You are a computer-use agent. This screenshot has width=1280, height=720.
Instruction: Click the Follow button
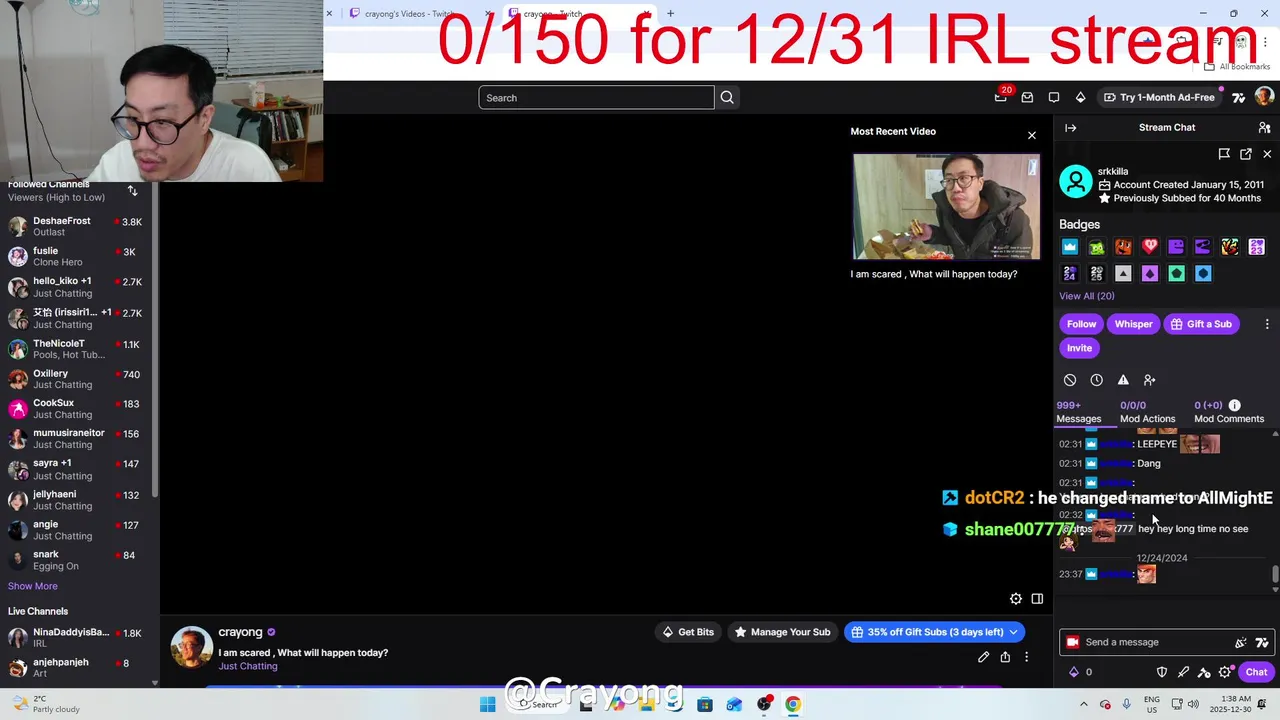point(1081,324)
